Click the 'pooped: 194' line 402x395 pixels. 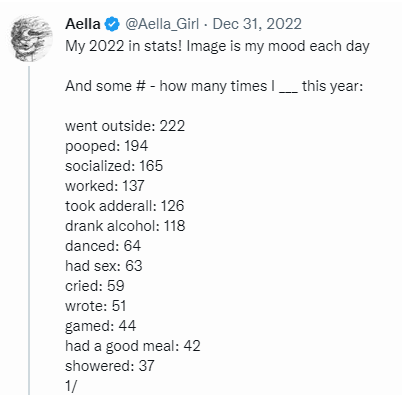pos(107,146)
